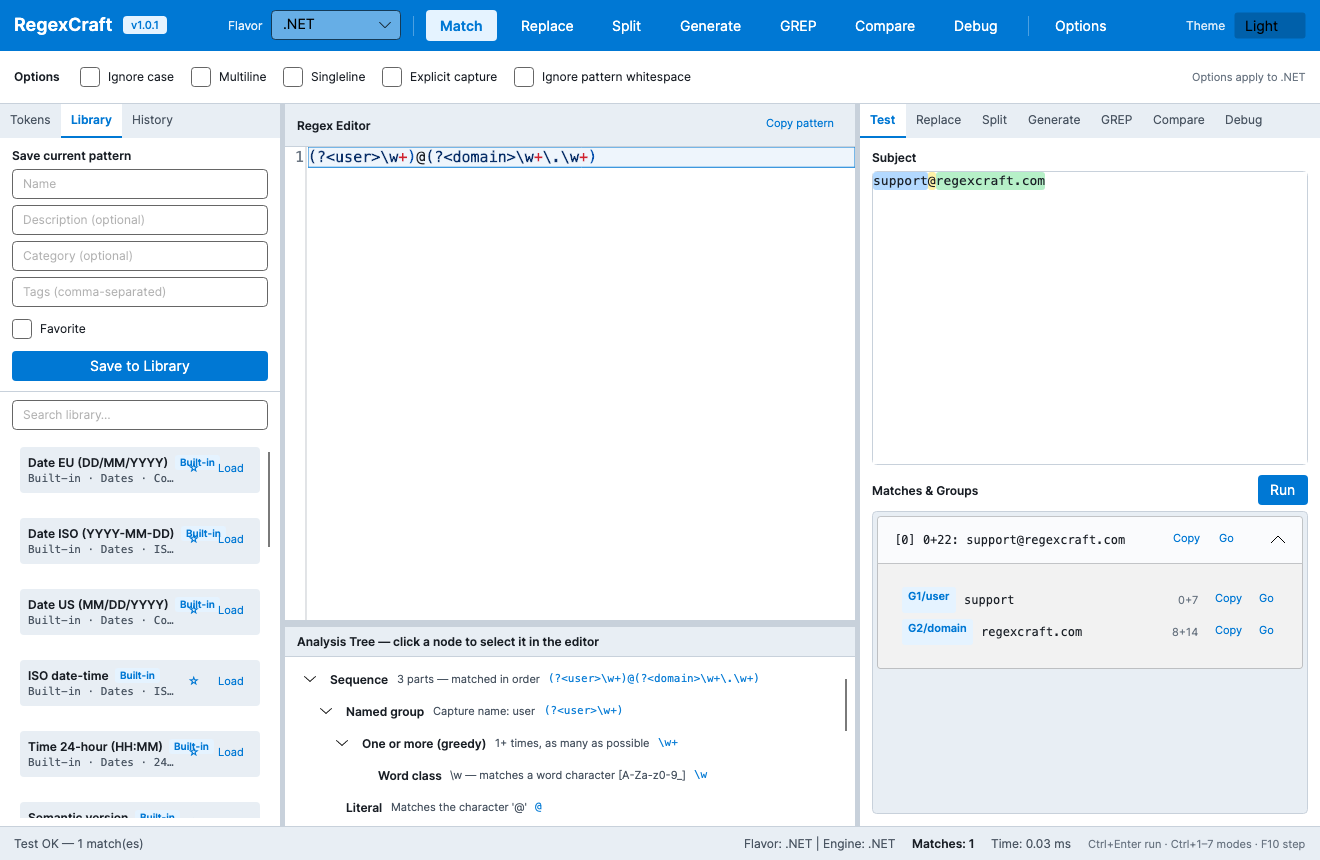Copy match [0] full text

point(1186,538)
